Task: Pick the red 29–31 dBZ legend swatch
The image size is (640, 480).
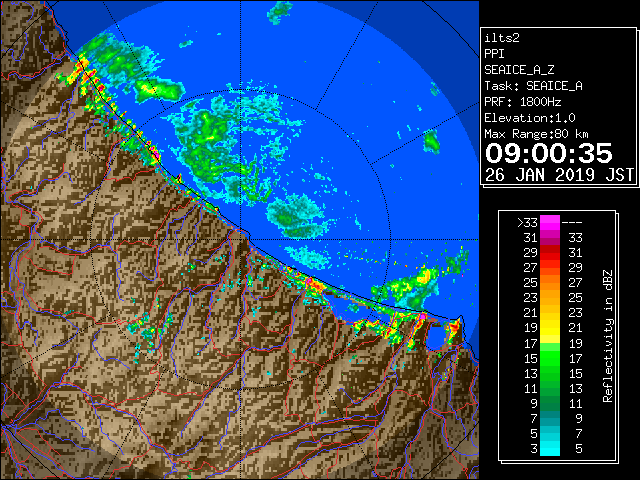Action: [x=550, y=253]
